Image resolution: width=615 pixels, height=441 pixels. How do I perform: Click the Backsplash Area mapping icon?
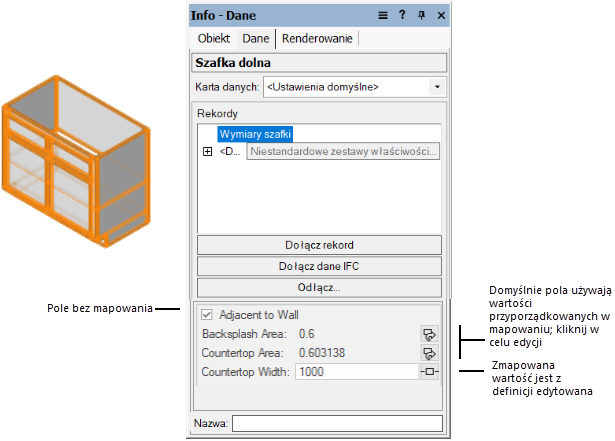[x=430, y=334]
